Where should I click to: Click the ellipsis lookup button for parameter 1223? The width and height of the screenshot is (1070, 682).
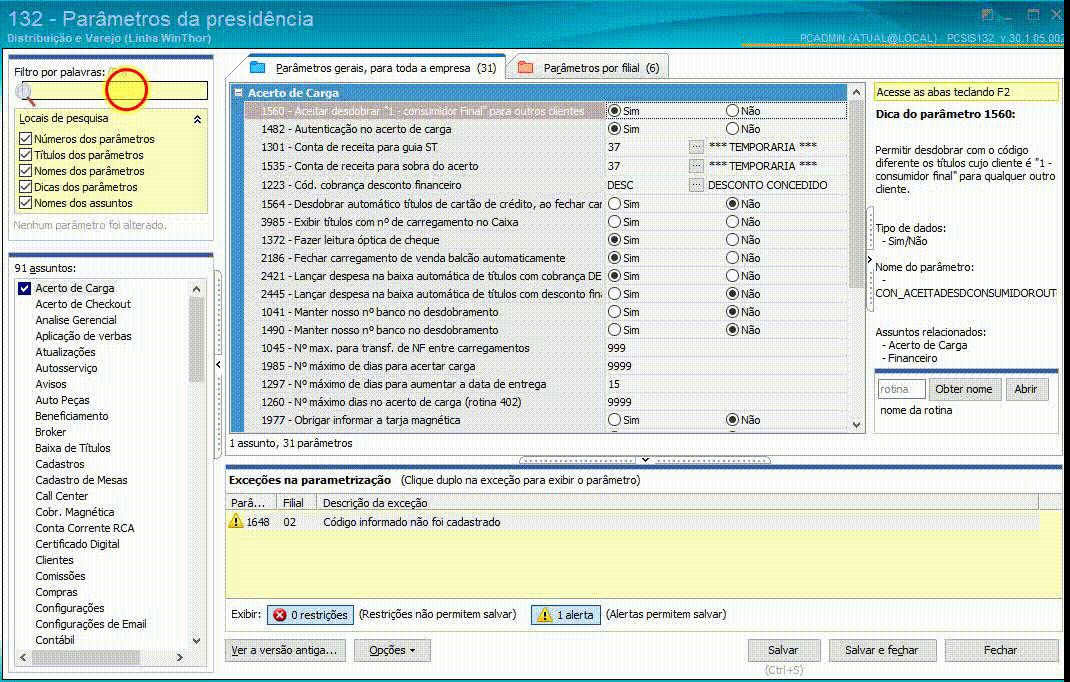point(695,185)
